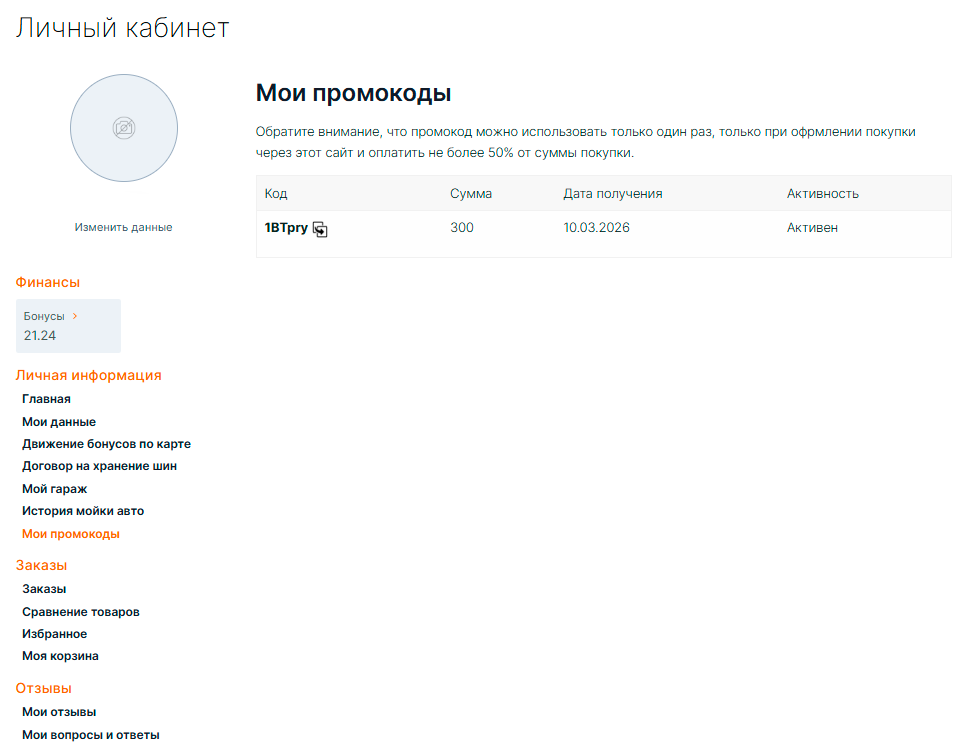The image size is (961, 753).
Task: Open Мой гараж page
Action: tap(54, 489)
